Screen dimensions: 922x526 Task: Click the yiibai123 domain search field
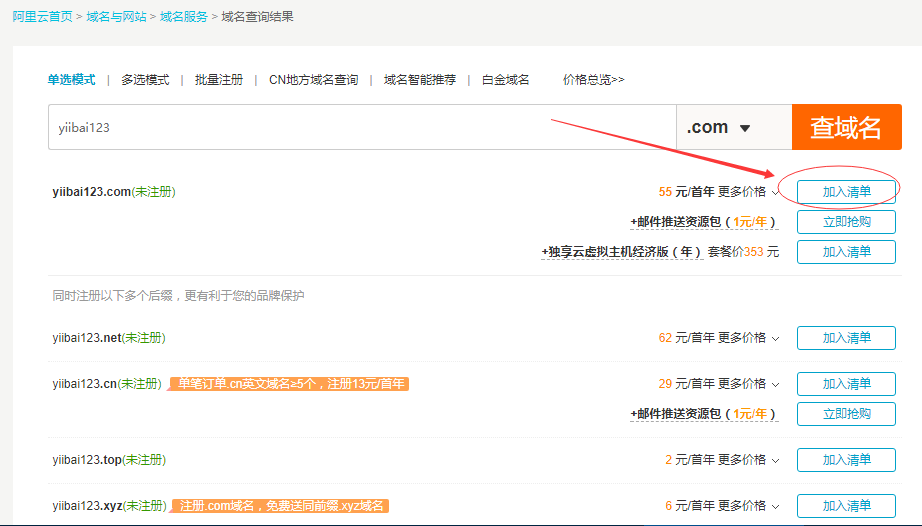pos(361,128)
